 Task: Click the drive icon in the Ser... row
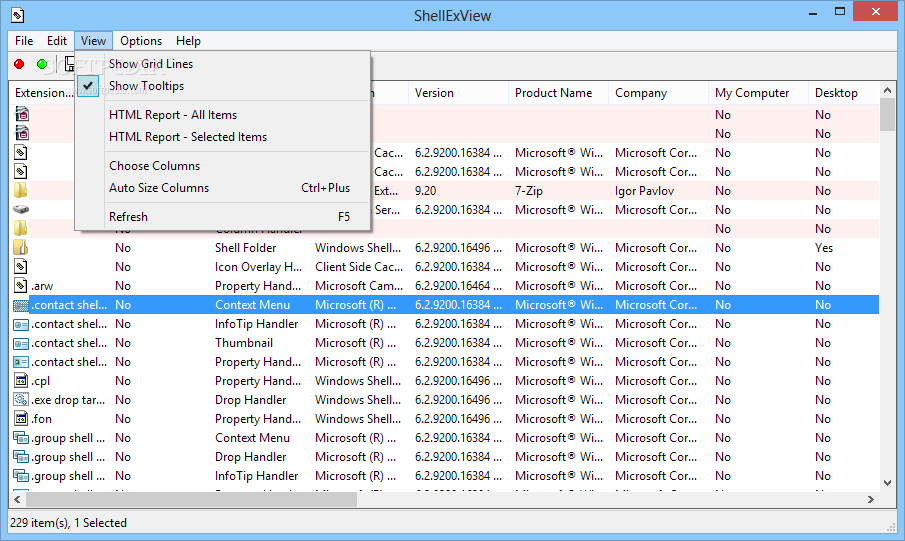tap(21, 210)
